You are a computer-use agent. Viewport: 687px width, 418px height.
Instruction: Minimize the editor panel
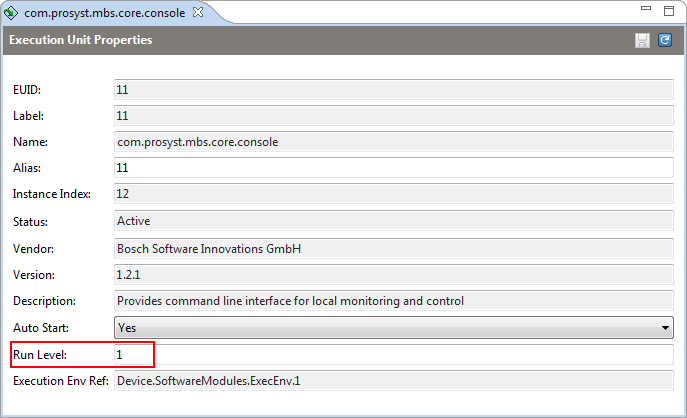click(646, 8)
